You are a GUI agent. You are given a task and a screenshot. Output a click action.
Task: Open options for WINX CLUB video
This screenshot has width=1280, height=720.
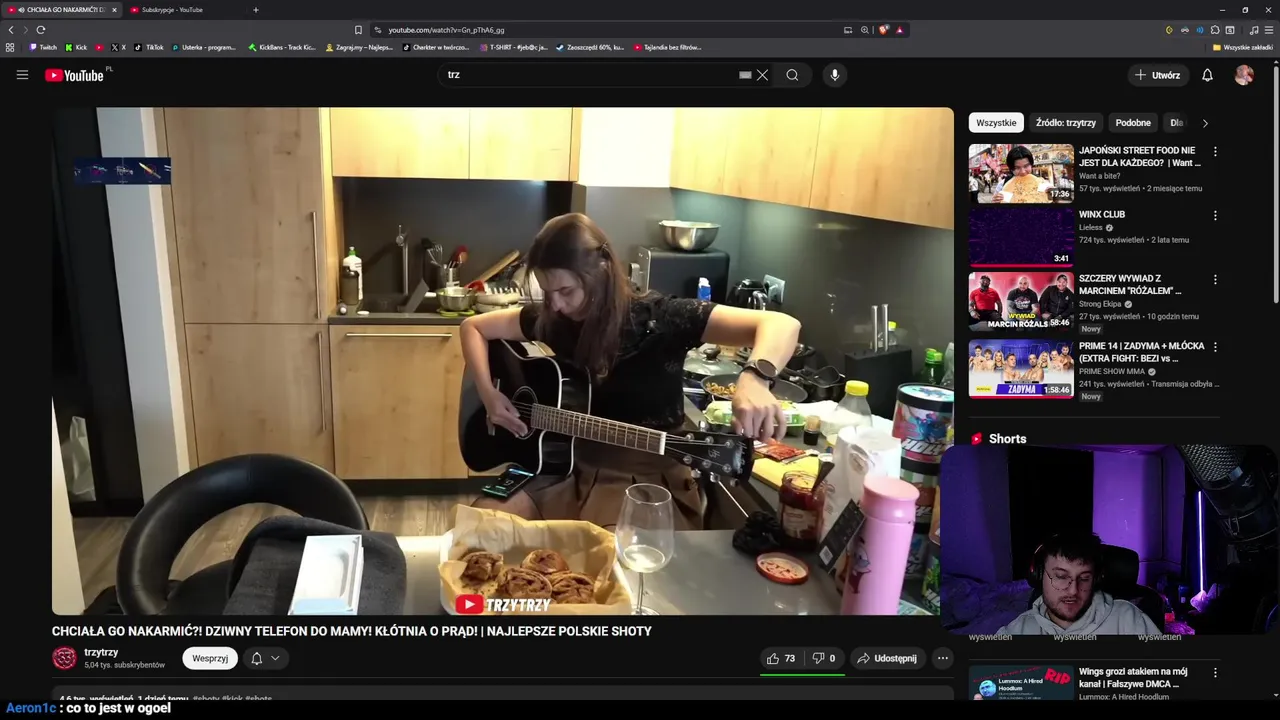point(1215,216)
